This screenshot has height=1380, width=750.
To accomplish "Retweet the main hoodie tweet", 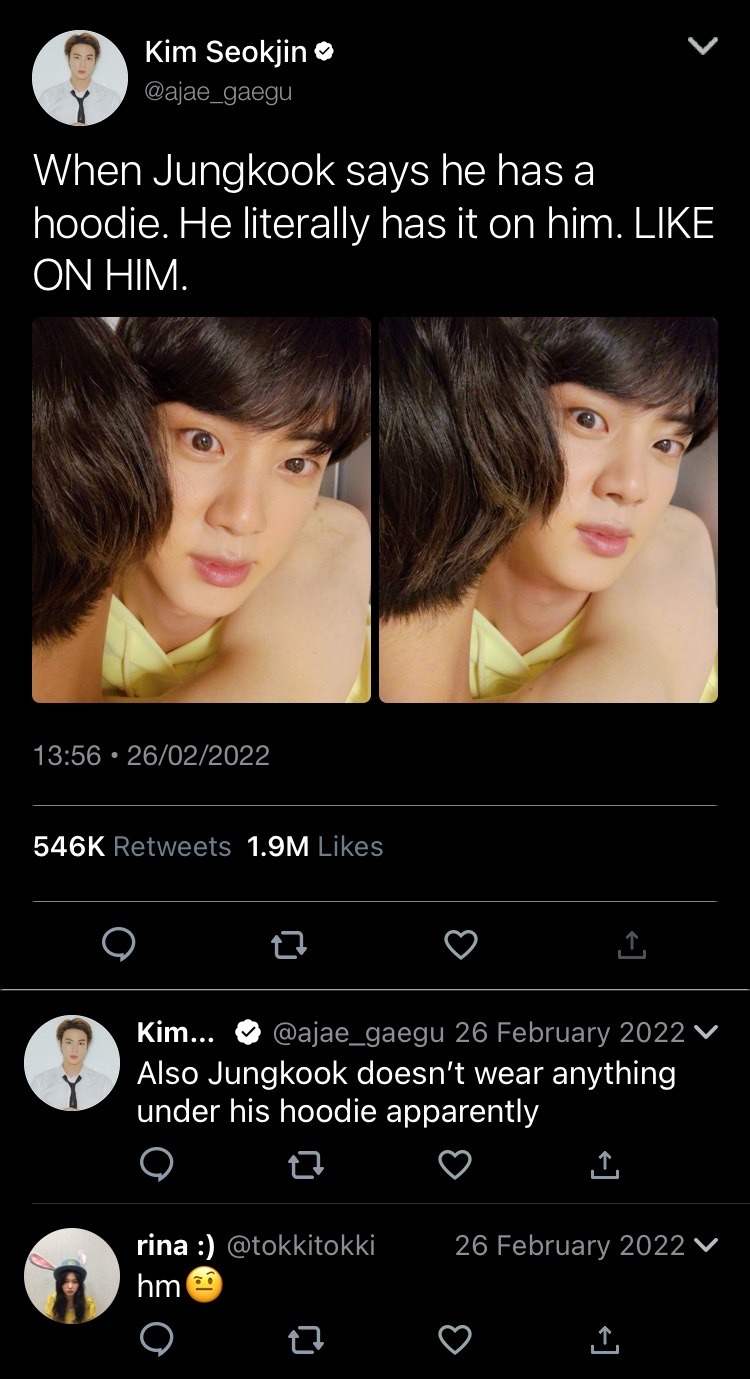I will pos(290,944).
